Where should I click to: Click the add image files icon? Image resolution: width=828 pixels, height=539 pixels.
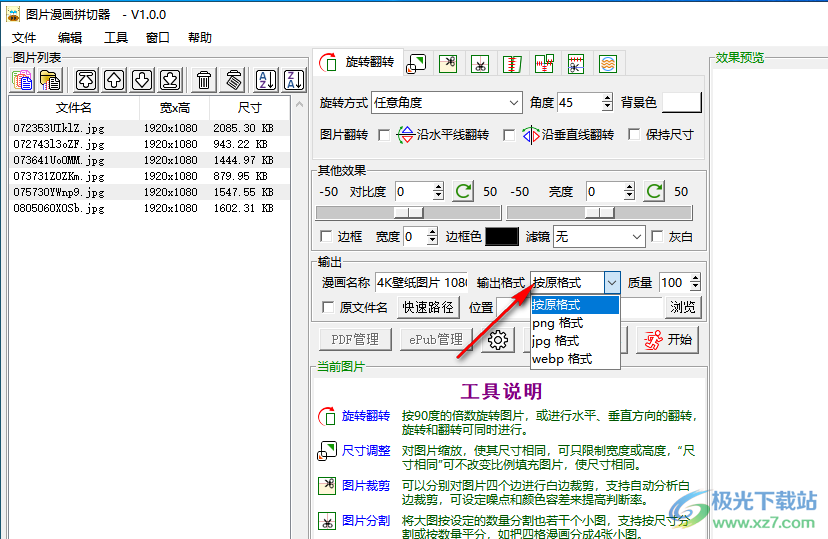(x=22, y=80)
